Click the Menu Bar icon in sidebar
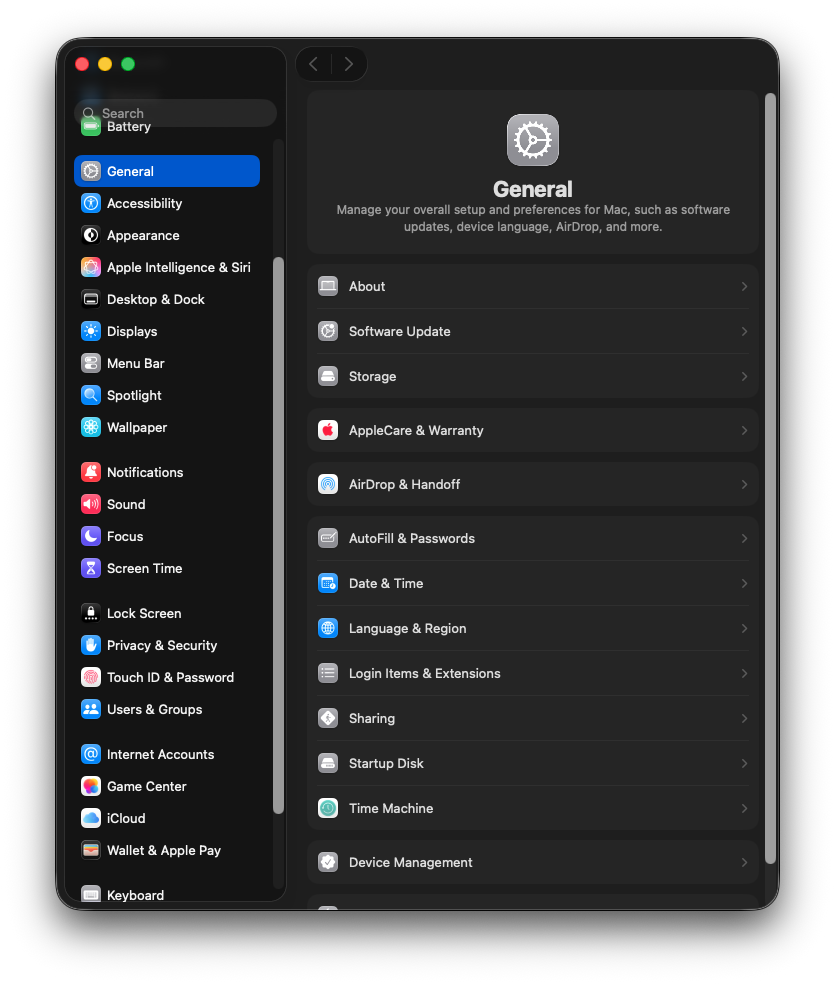This screenshot has width=835, height=984. click(91, 363)
